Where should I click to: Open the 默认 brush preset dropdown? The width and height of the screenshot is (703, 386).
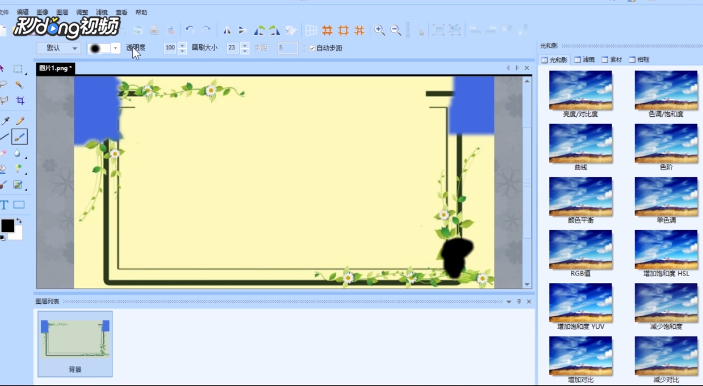(58, 48)
